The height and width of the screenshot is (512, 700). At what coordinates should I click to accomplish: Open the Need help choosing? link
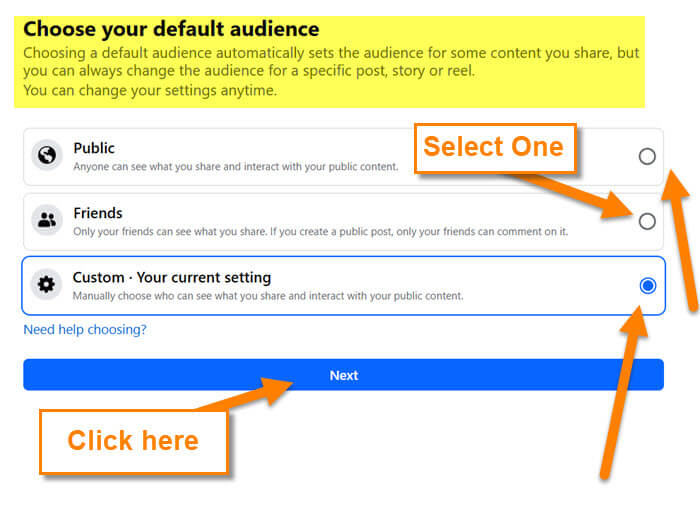85,329
